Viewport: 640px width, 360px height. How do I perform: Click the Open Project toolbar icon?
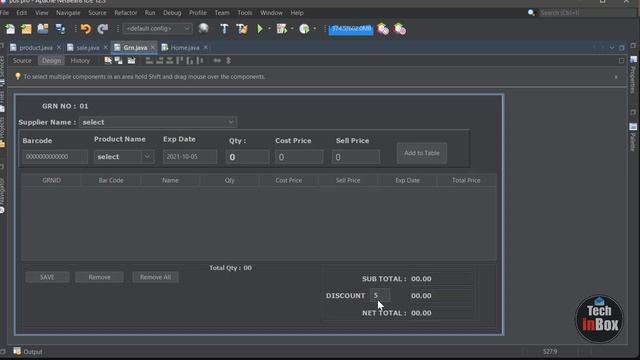tap(43, 29)
